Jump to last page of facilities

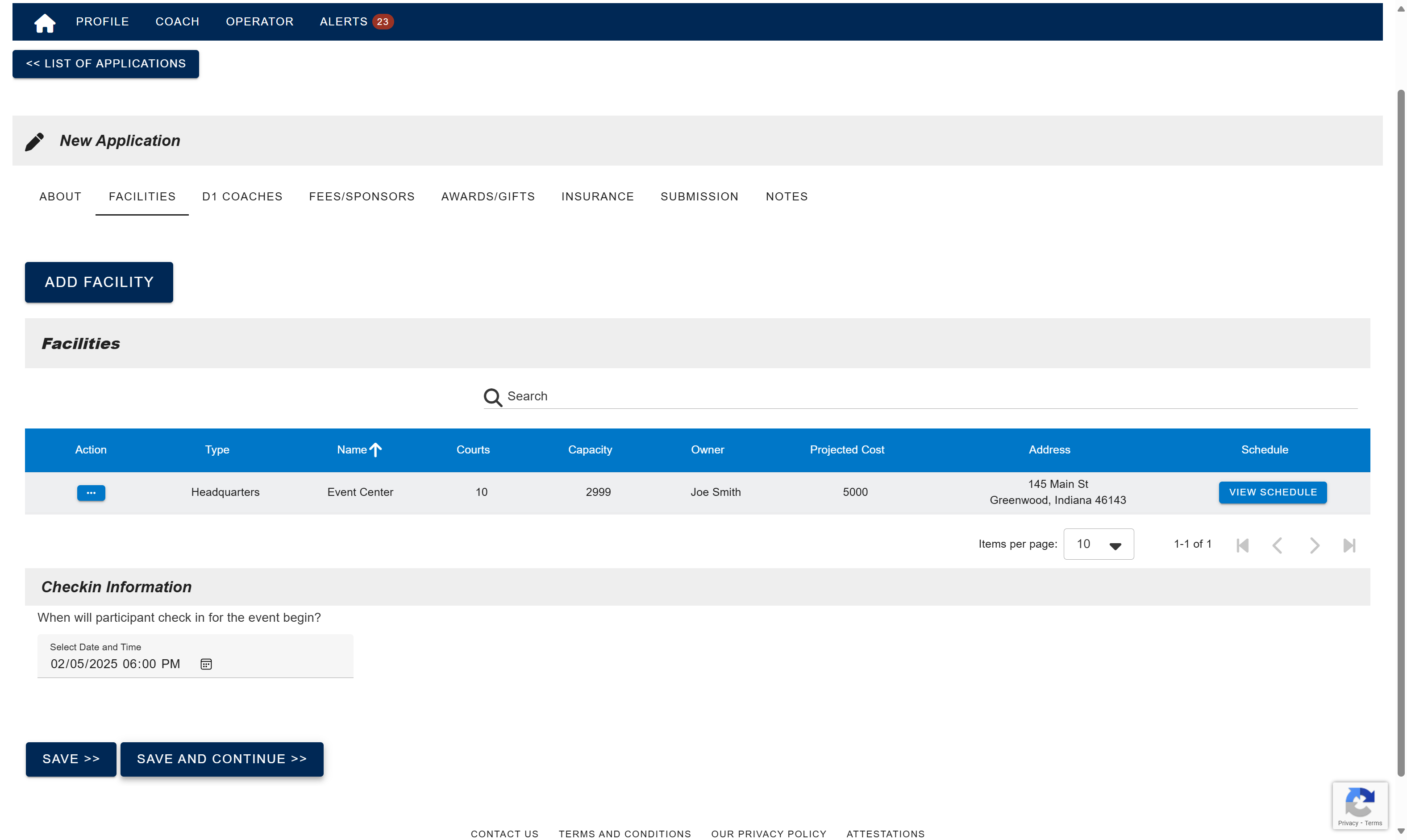1349,545
